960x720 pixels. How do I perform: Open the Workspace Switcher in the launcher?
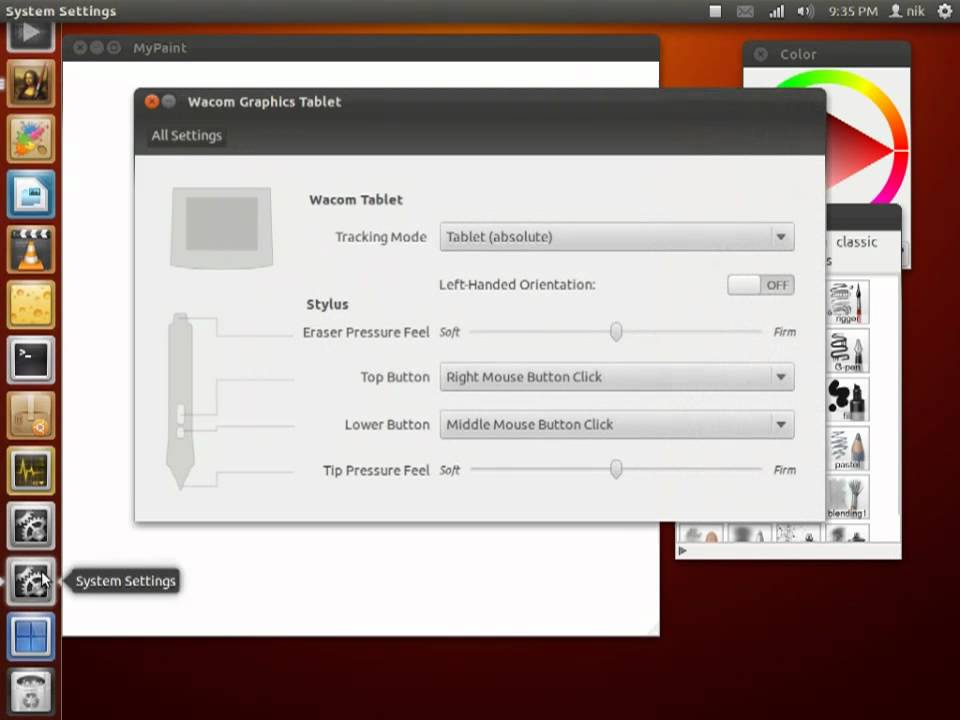click(31, 636)
